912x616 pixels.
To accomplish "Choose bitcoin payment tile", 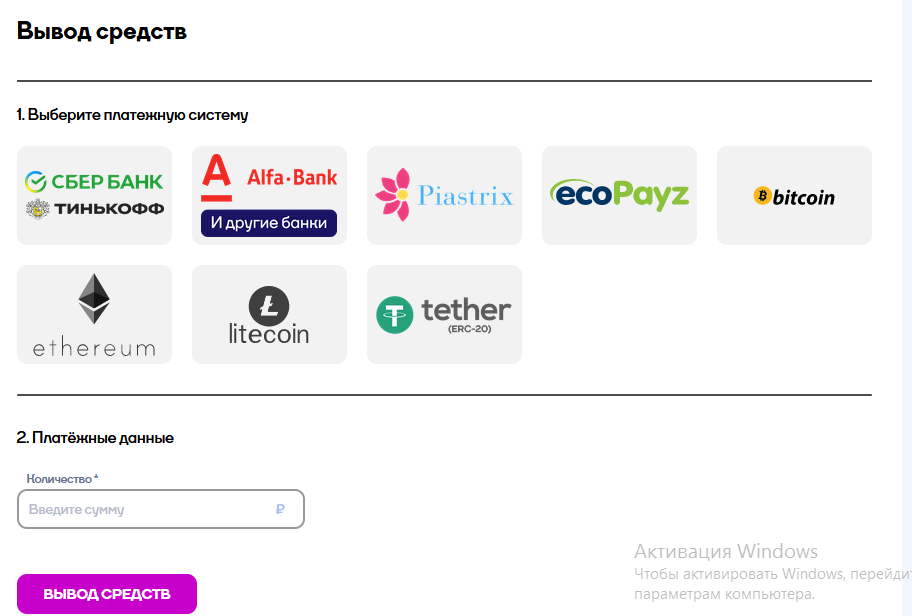I will tap(795, 195).
